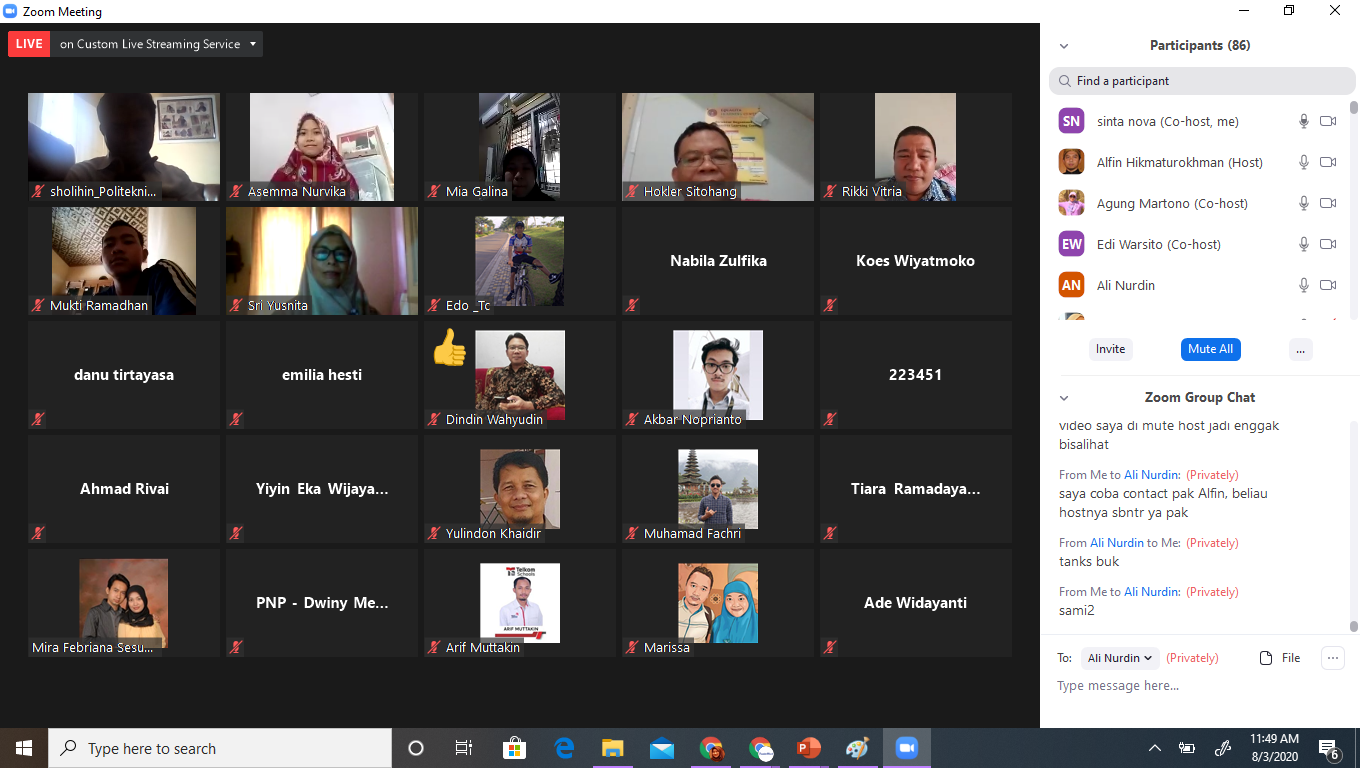
Task: Click the Mute All button
Action: [1210, 349]
